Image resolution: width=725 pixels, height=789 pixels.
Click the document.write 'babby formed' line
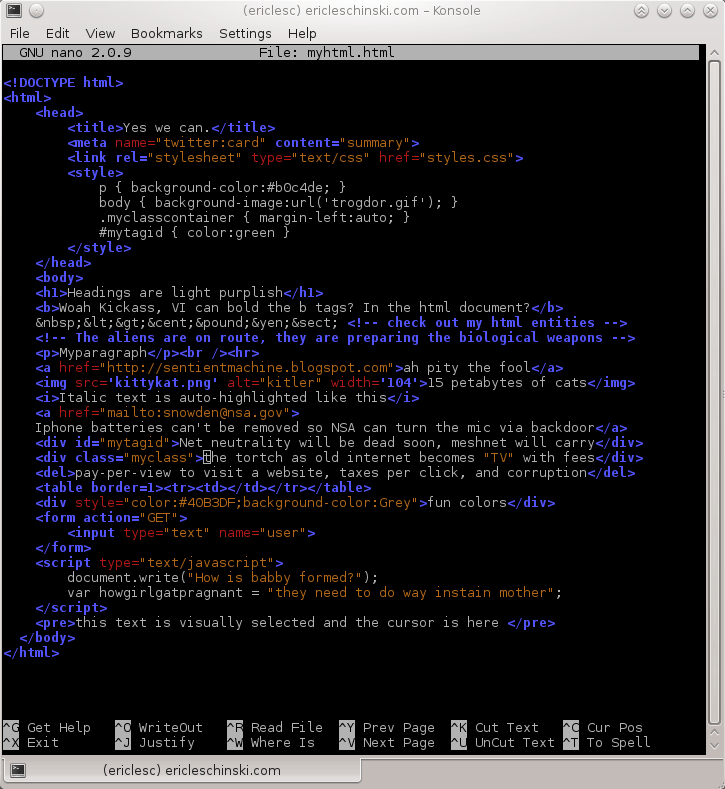point(222,578)
